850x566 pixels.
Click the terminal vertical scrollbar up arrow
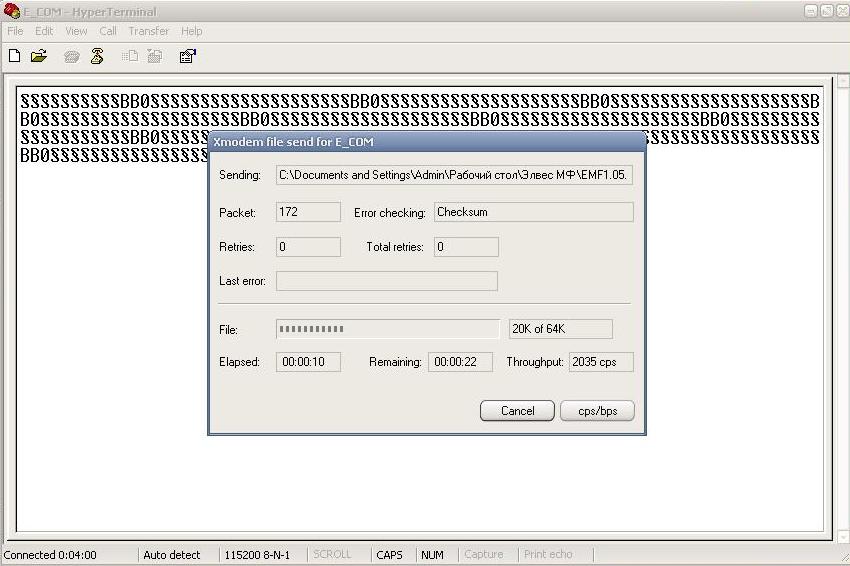coord(843,81)
